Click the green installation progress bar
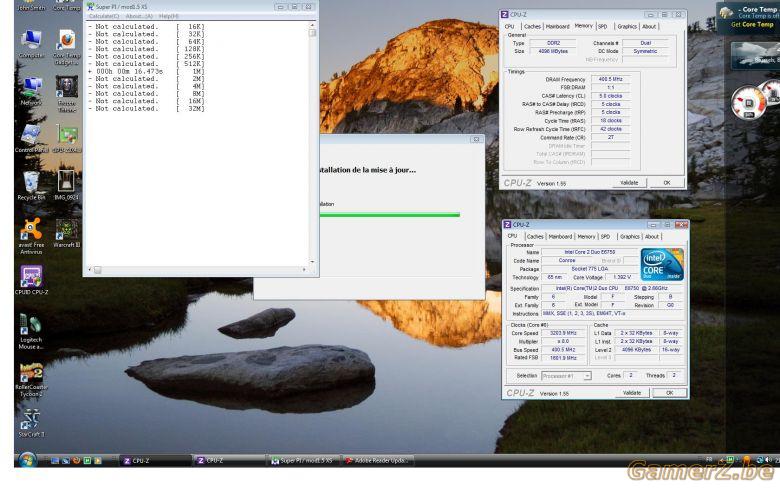 (390, 215)
